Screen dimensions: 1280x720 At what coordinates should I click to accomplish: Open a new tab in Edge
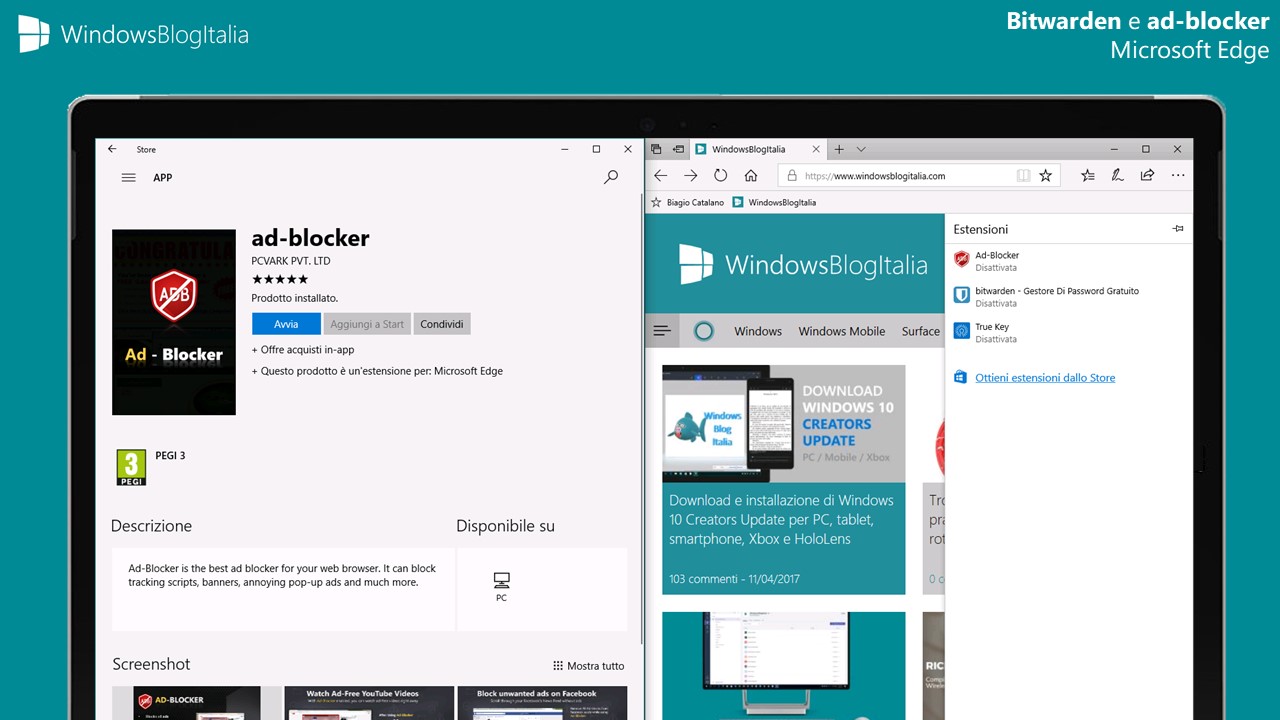[x=839, y=149]
